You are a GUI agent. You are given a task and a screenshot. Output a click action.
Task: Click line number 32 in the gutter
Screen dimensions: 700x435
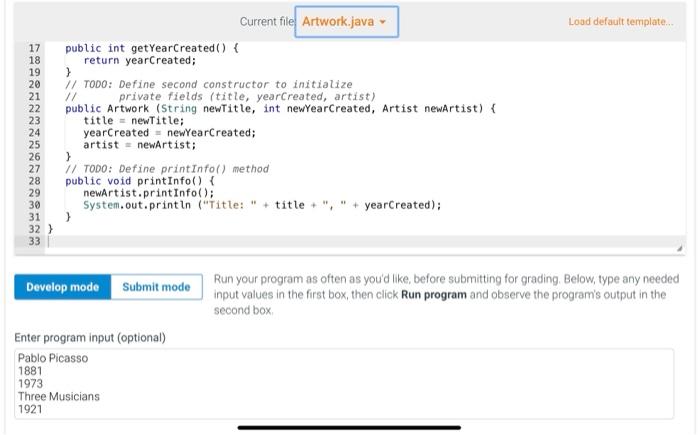pos(34,229)
